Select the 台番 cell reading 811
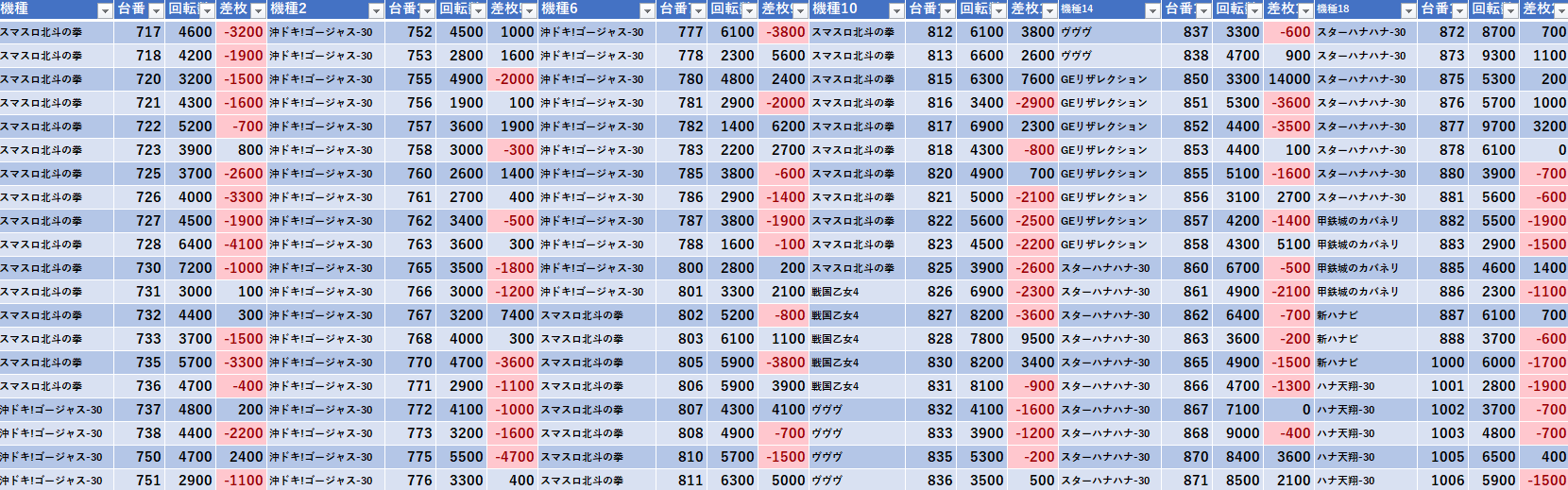The width and height of the screenshot is (1568, 490). 681,481
